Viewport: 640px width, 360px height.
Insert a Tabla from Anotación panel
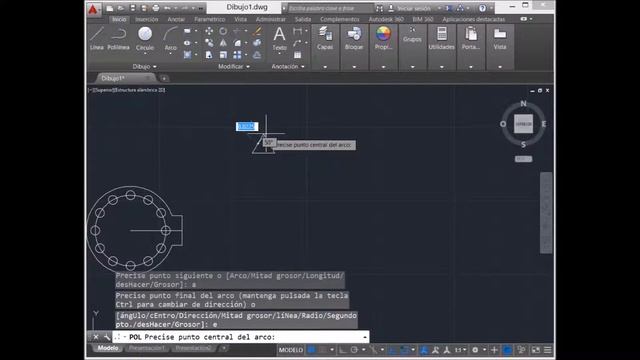[x=298, y=55]
